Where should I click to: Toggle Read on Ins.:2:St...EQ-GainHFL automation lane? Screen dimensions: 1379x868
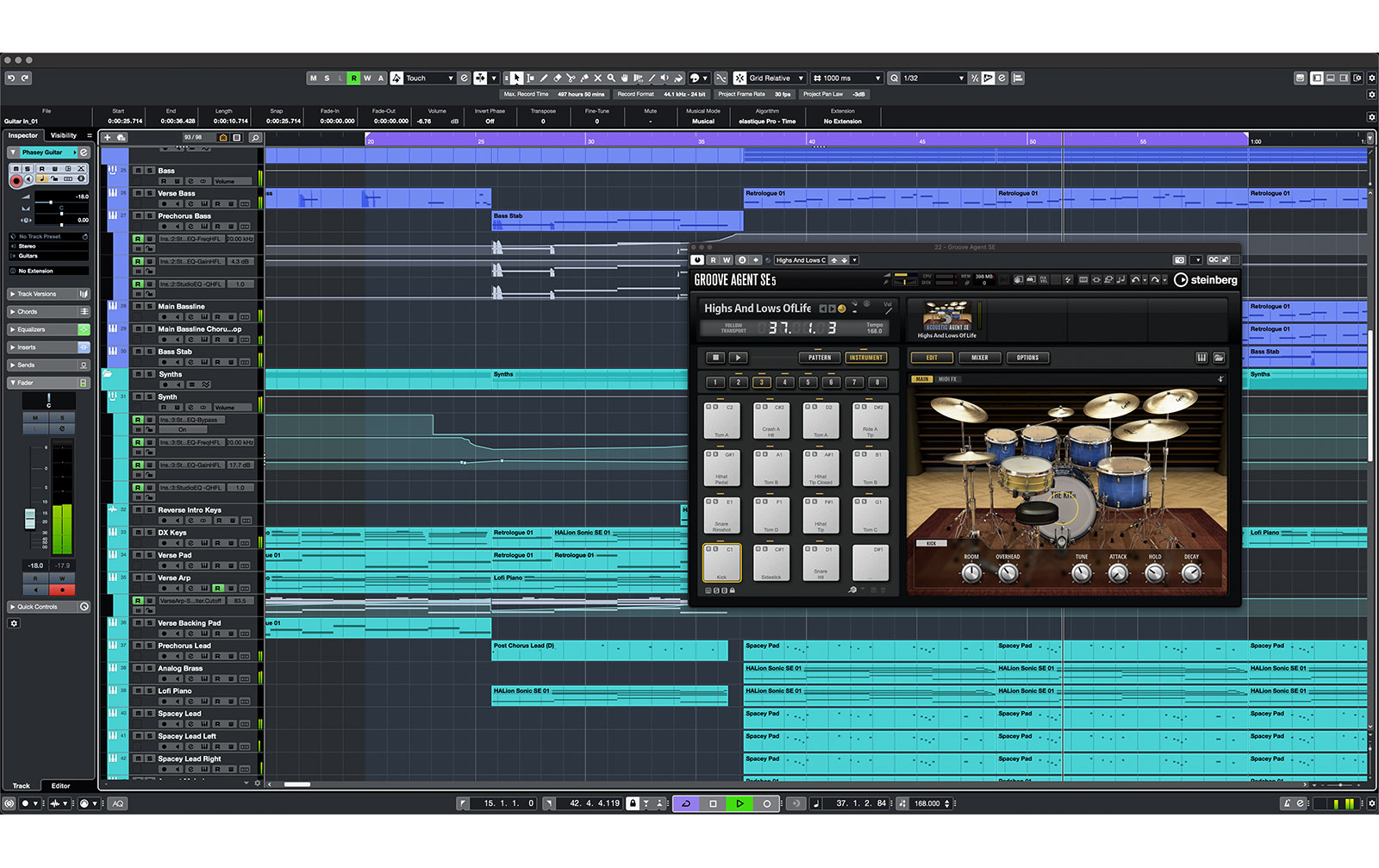click(138, 261)
